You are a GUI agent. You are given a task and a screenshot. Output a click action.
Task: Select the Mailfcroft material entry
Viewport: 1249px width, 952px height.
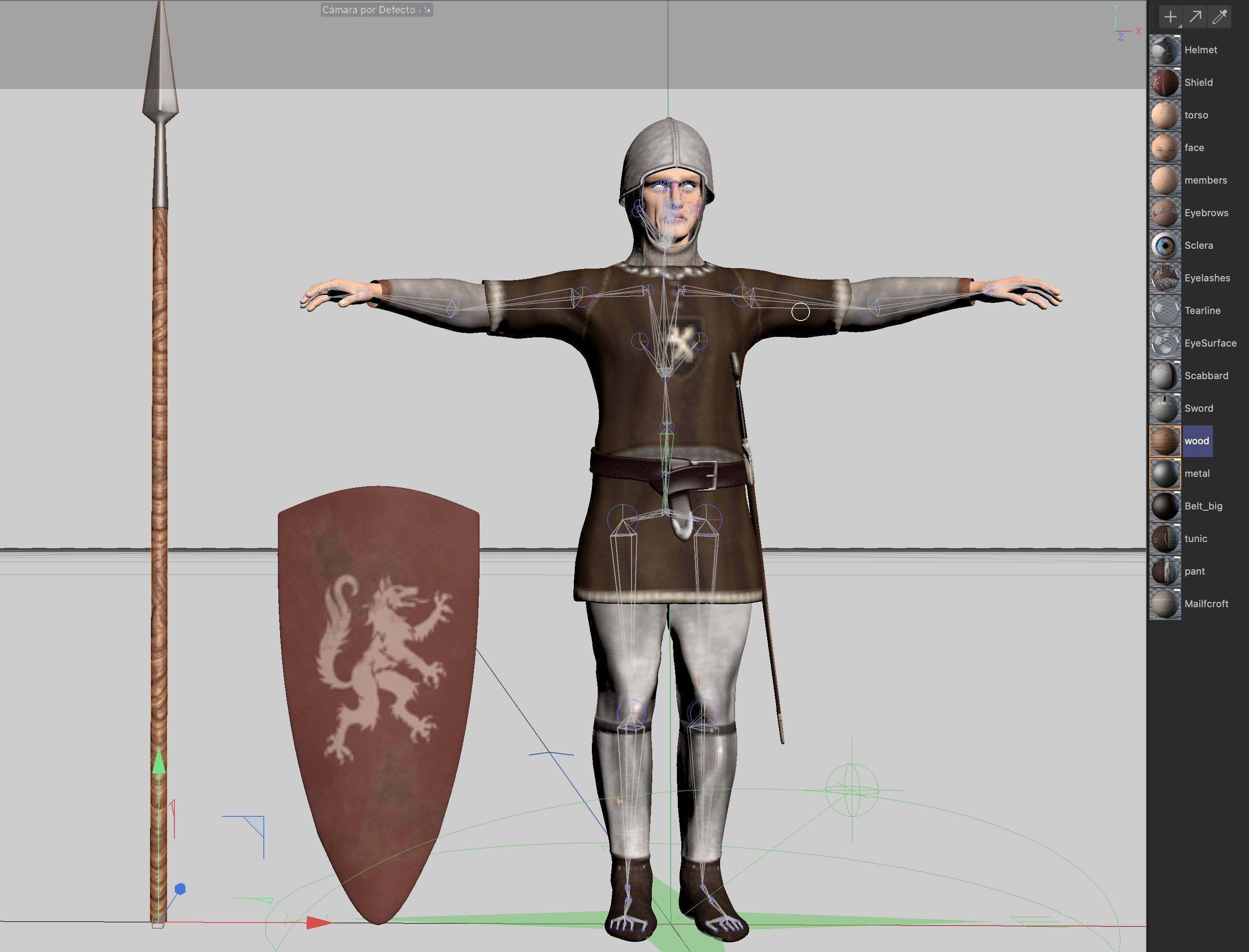(x=1206, y=604)
